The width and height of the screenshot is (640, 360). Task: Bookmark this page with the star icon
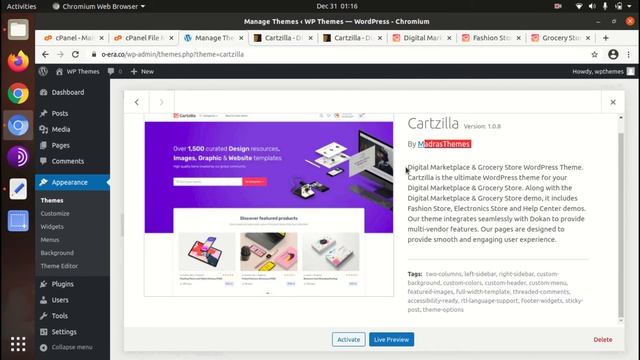(x=594, y=54)
